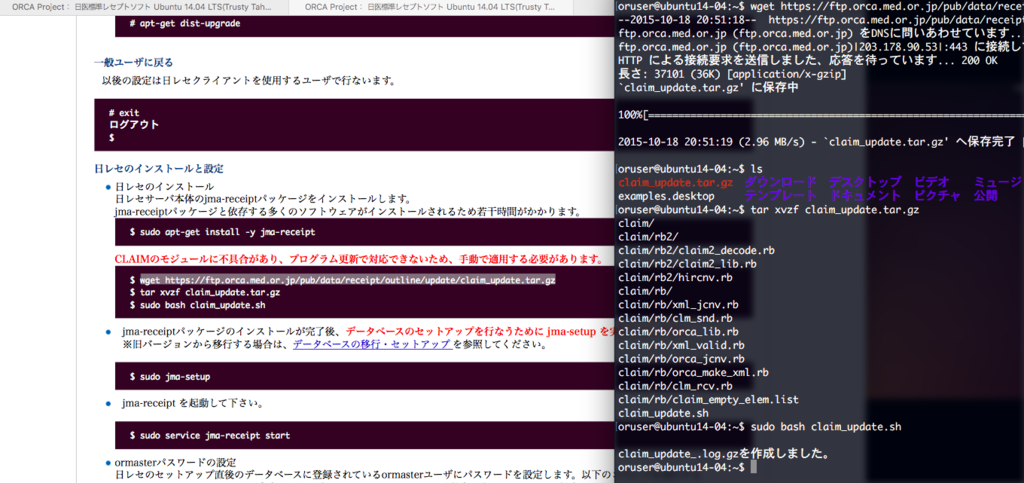Click the terminal line 'claim/rb/claim_empty_elem.list'

tap(708, 399)
